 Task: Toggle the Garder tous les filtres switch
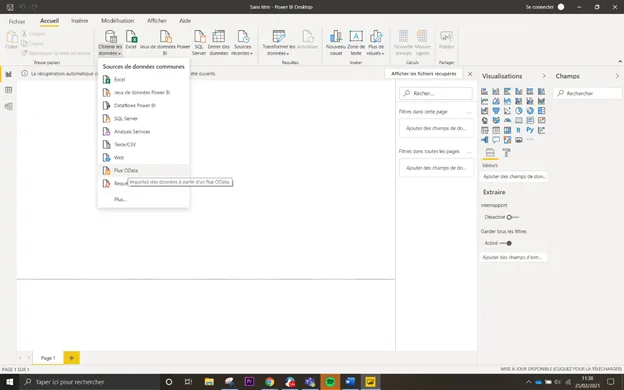[506, 243]
